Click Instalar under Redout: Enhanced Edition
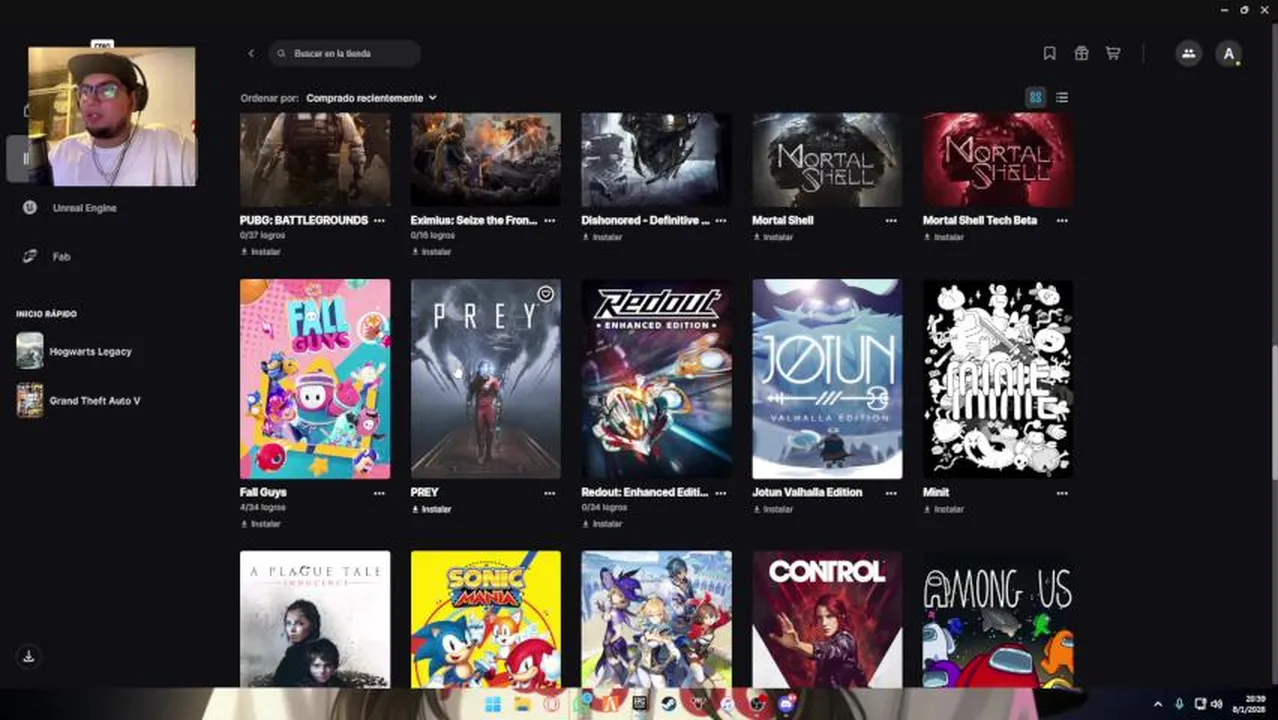 602,524
